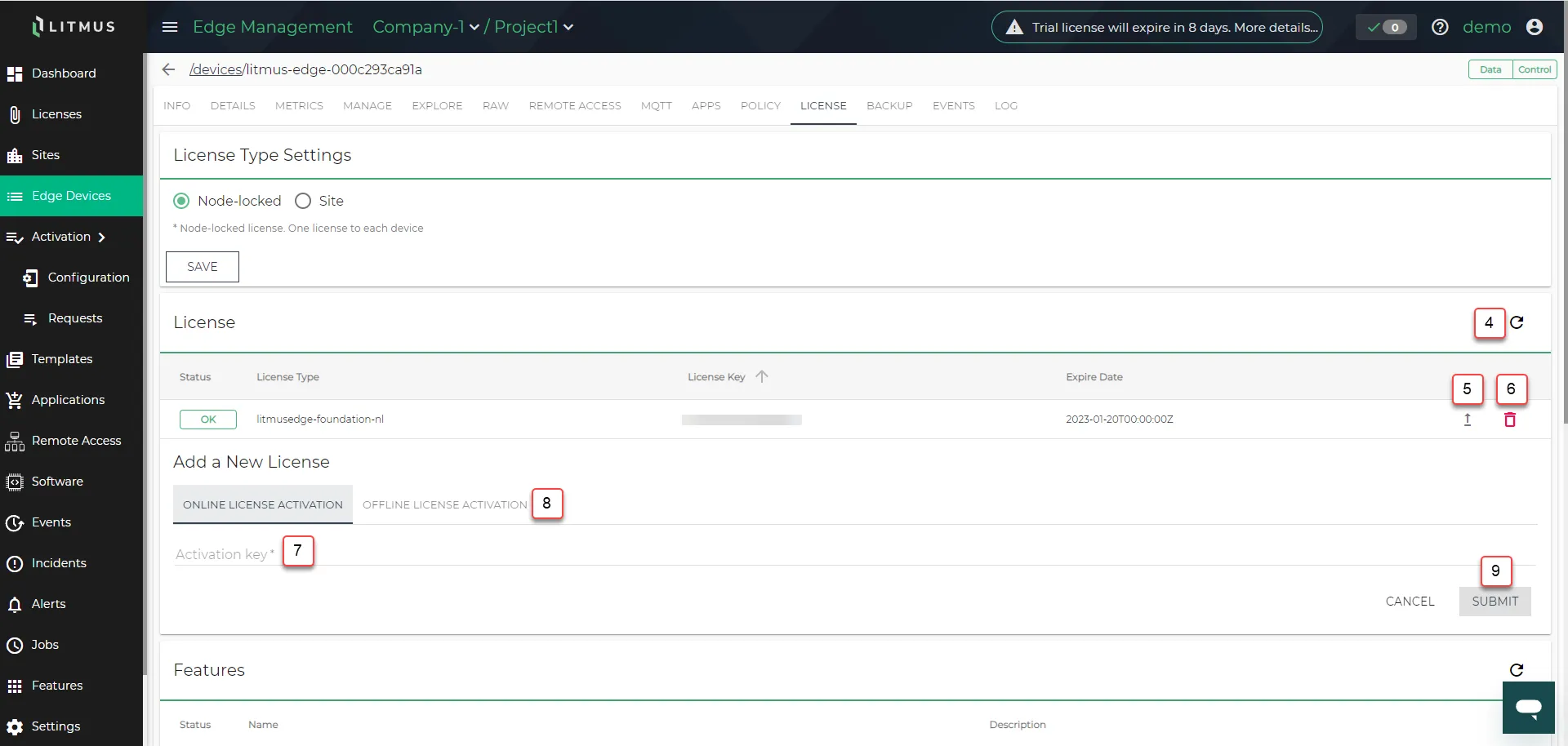Switch to the REMOTE ACCESS tab
This screenshot has height=746, width=1568.
575,106
